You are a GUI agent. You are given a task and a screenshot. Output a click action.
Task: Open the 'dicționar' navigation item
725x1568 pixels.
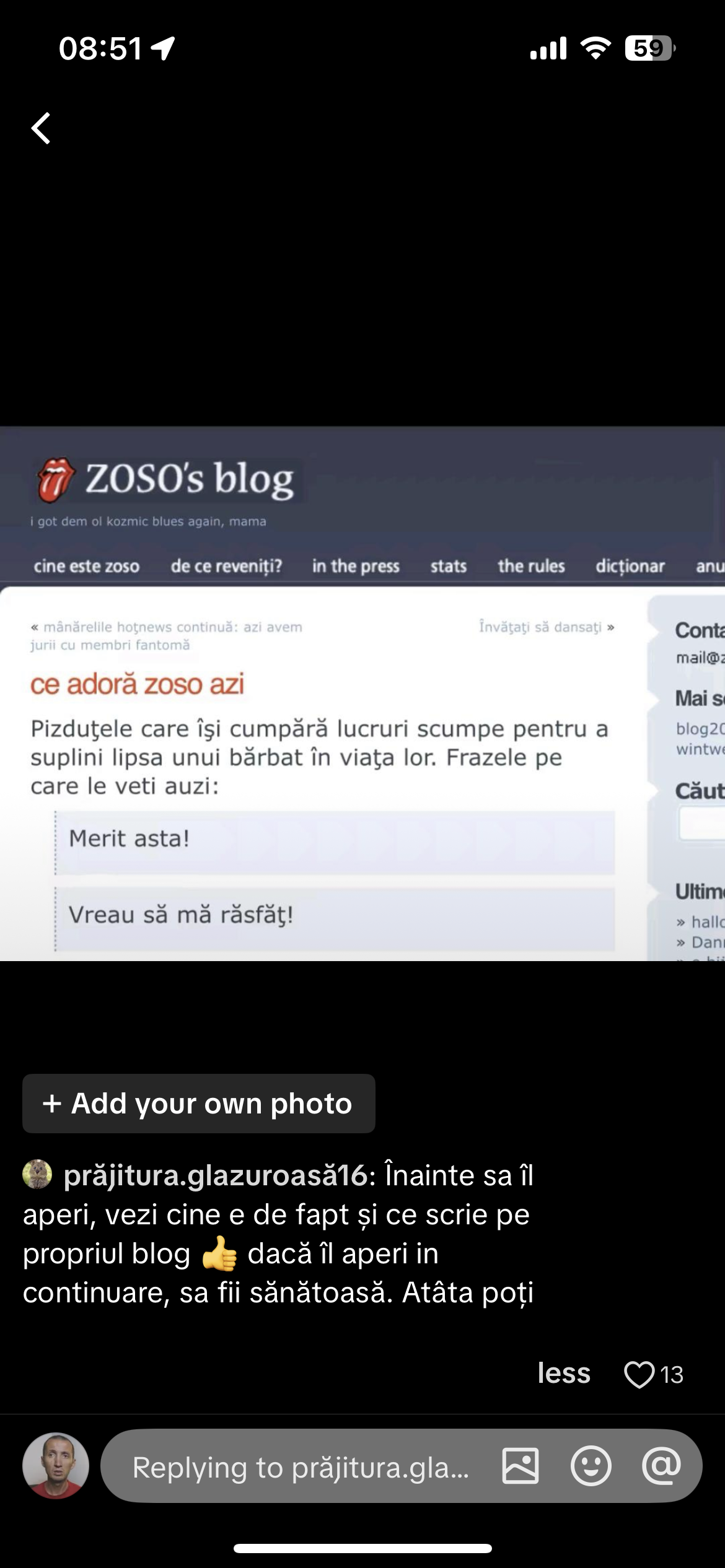coord(630,566)
